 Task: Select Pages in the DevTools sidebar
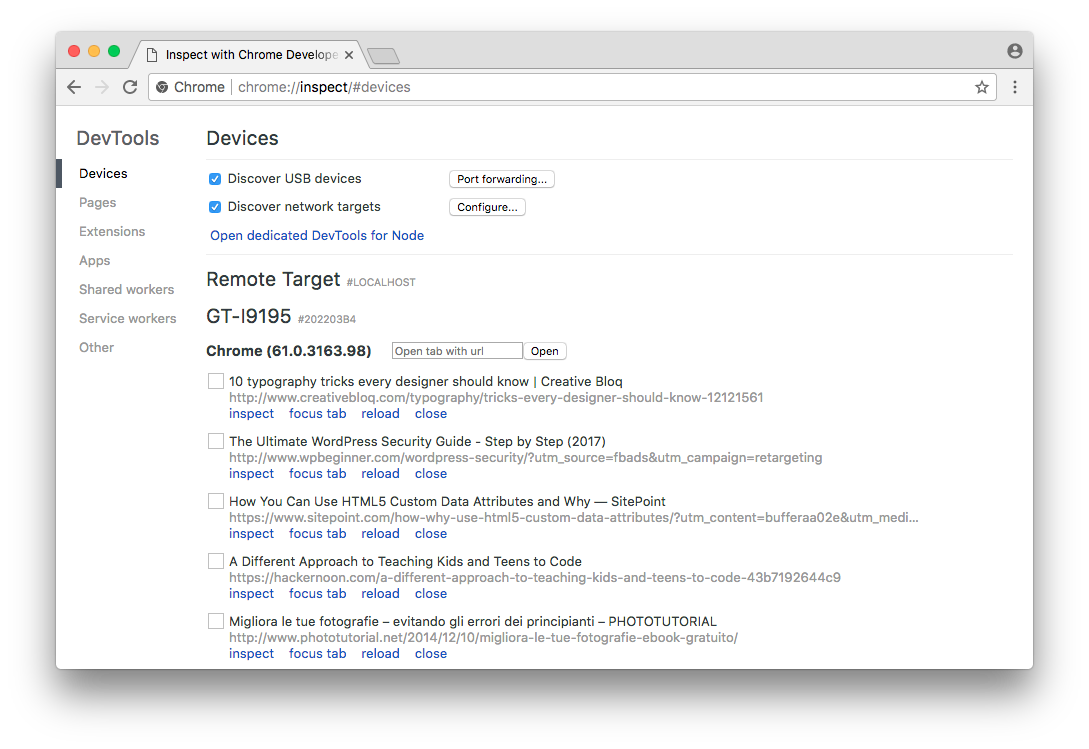[x=97, y=203]
